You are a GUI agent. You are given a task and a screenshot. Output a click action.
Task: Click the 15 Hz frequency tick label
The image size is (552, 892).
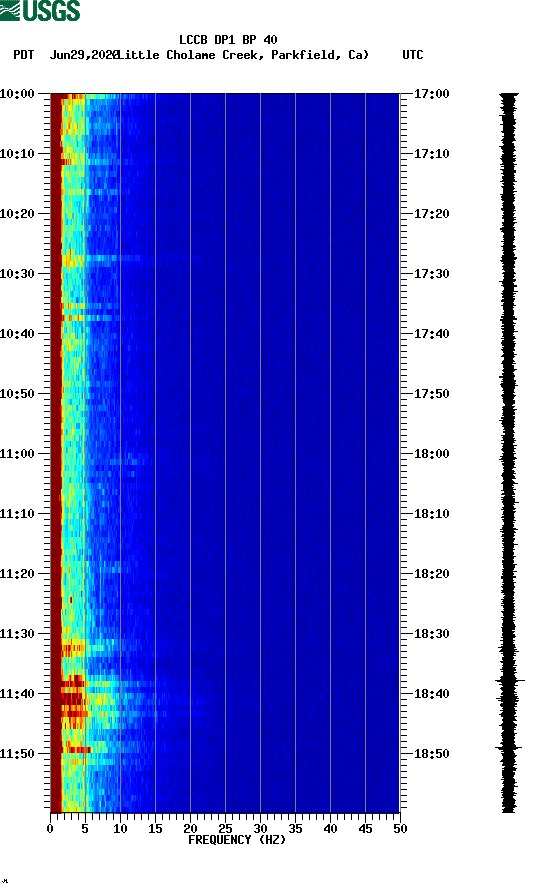point(155,829)
